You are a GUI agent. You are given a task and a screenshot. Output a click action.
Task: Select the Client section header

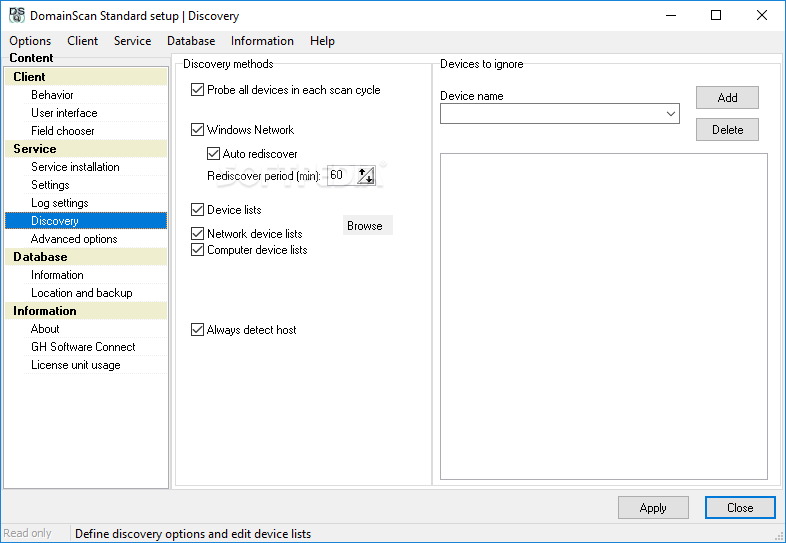tap(86, 77)
